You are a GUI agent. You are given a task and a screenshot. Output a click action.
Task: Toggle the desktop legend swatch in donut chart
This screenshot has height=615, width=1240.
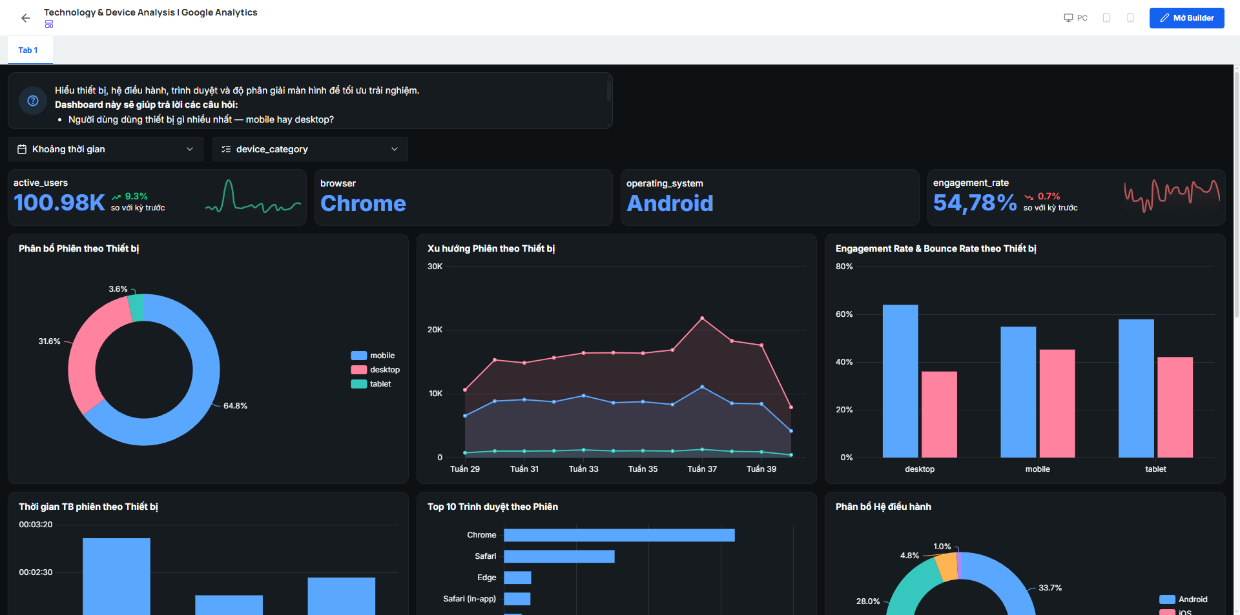pyautogui.click(x=359, y=370)
